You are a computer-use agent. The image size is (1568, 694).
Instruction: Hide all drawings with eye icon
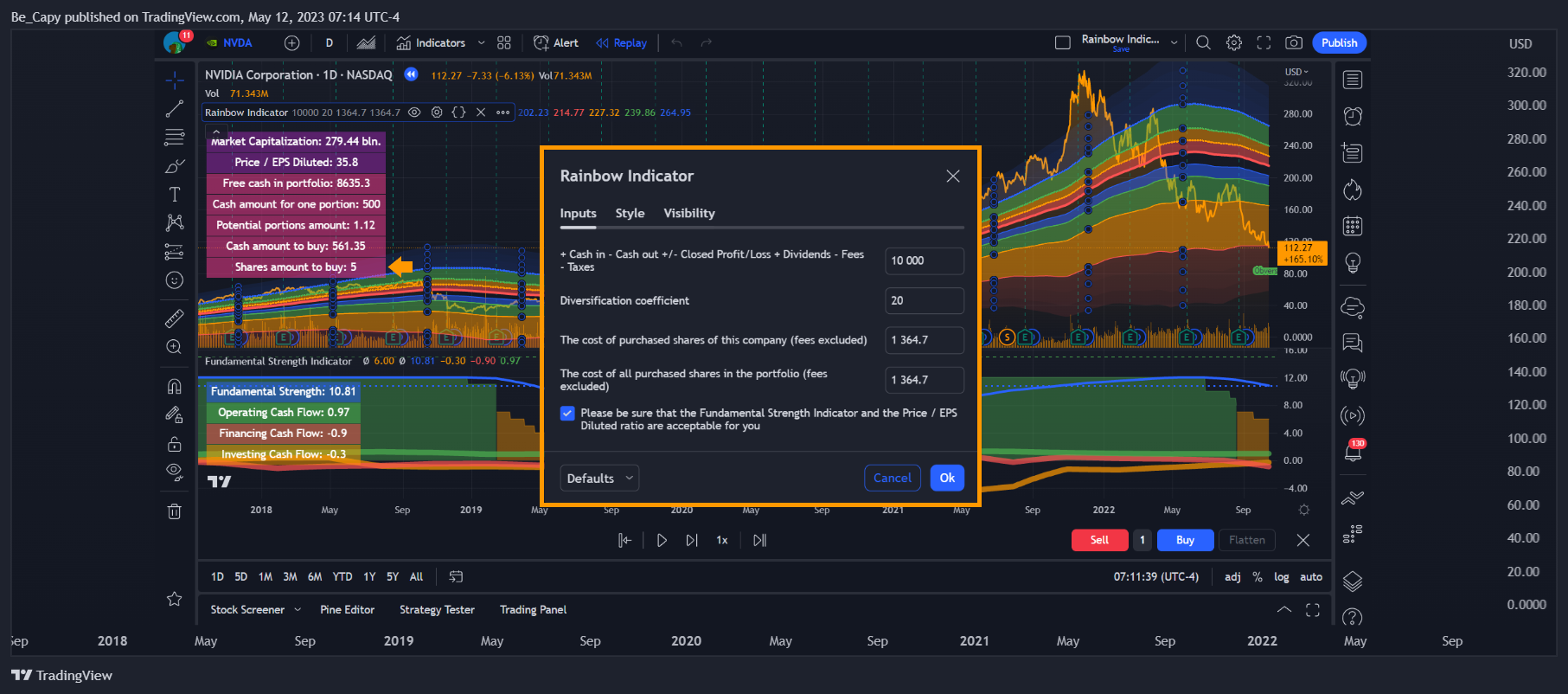pos(175,472)
